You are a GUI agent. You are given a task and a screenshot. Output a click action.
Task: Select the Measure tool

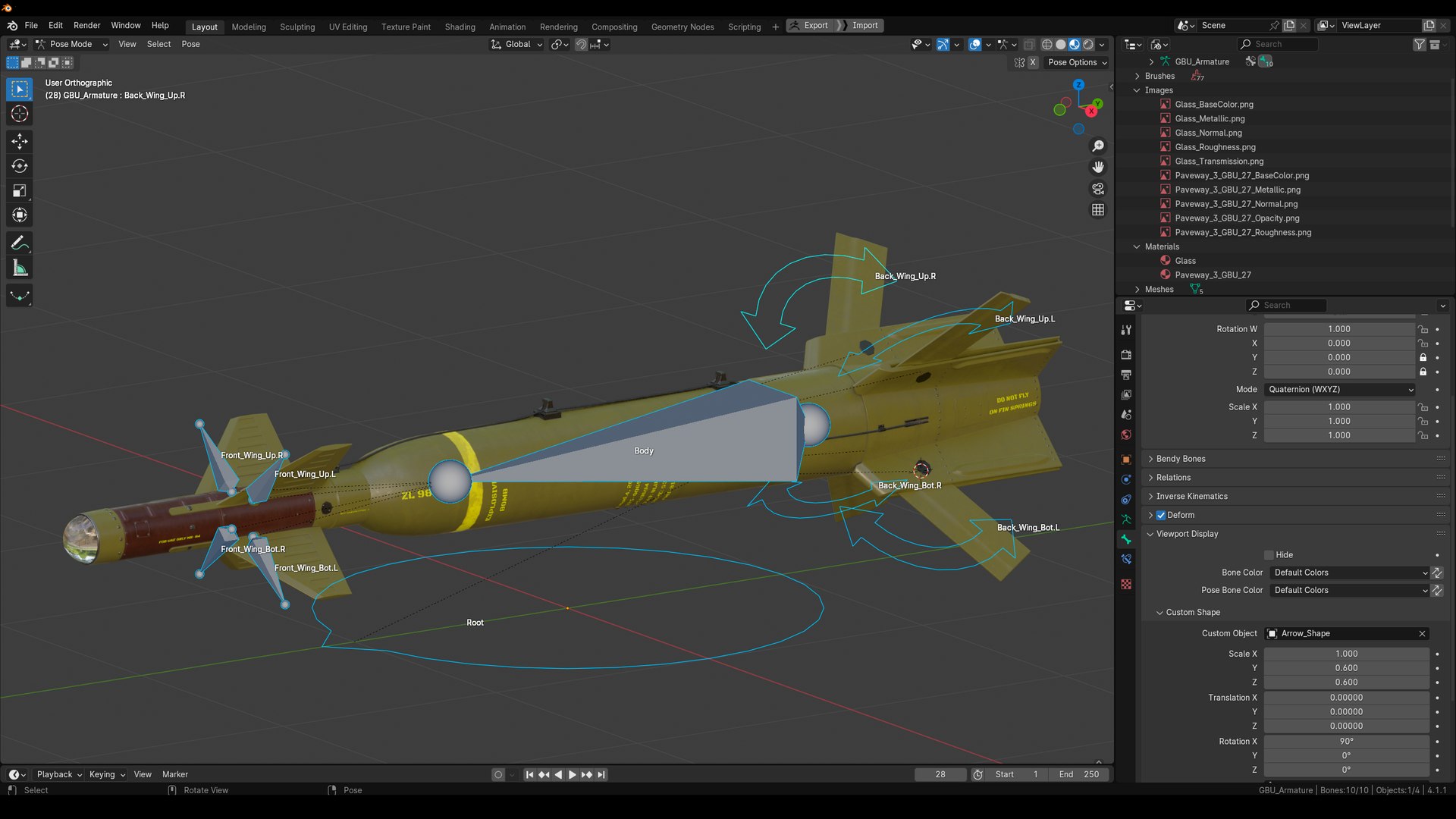[x=20, y=268]
